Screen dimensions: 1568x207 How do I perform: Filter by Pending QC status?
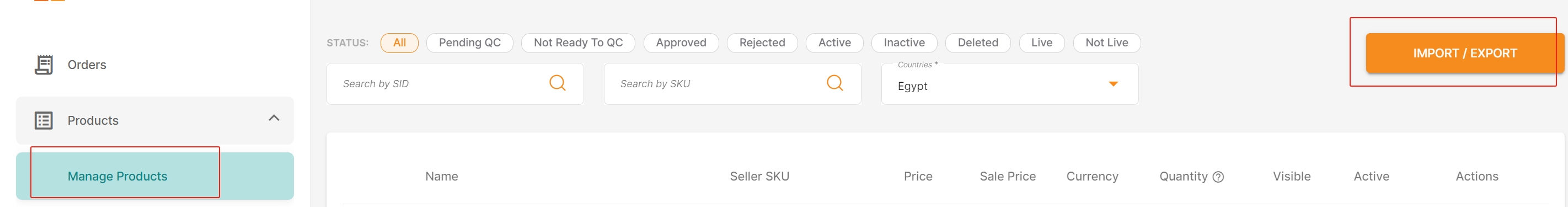tap(469, 43)
